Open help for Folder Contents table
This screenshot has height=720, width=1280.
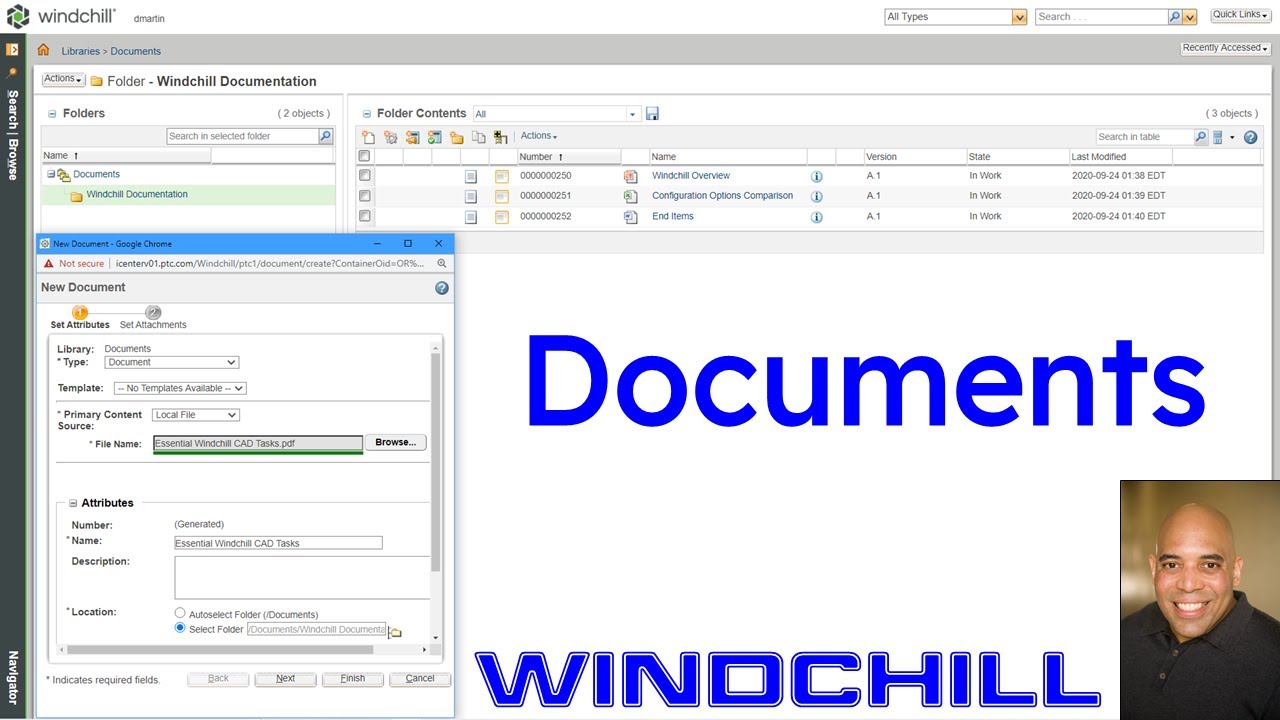[x=1250, y=137]
